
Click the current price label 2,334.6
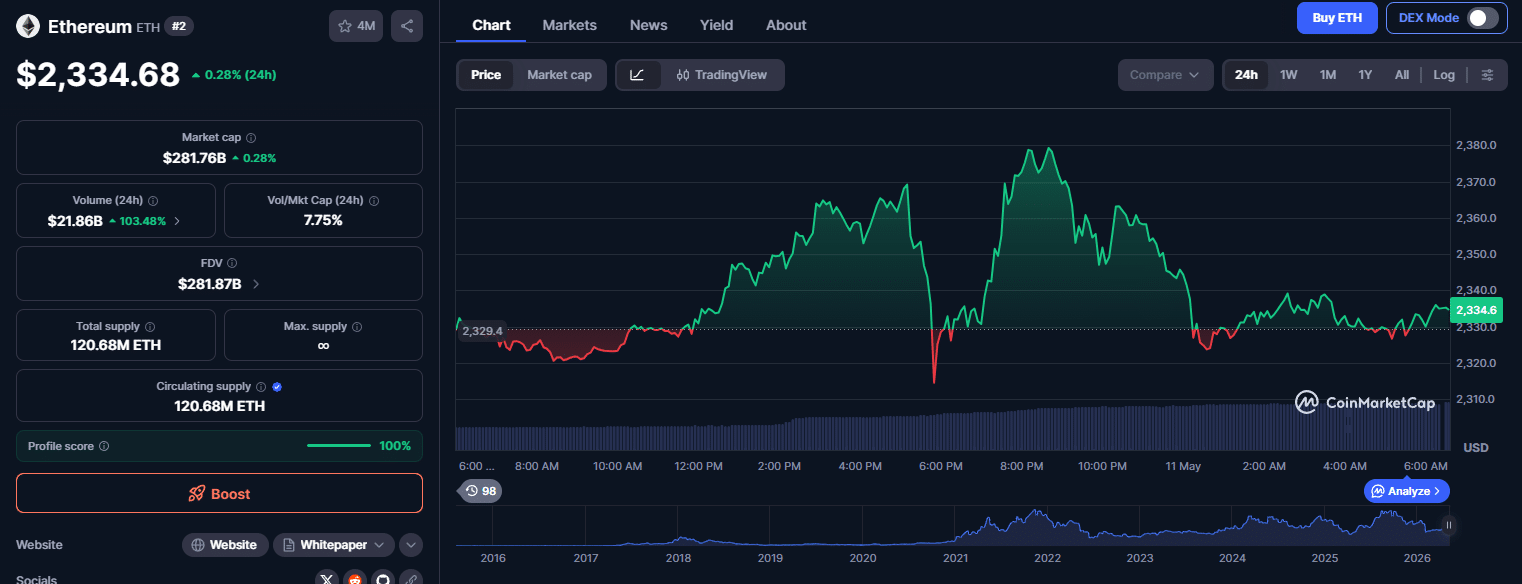(x=1476, y=310)
